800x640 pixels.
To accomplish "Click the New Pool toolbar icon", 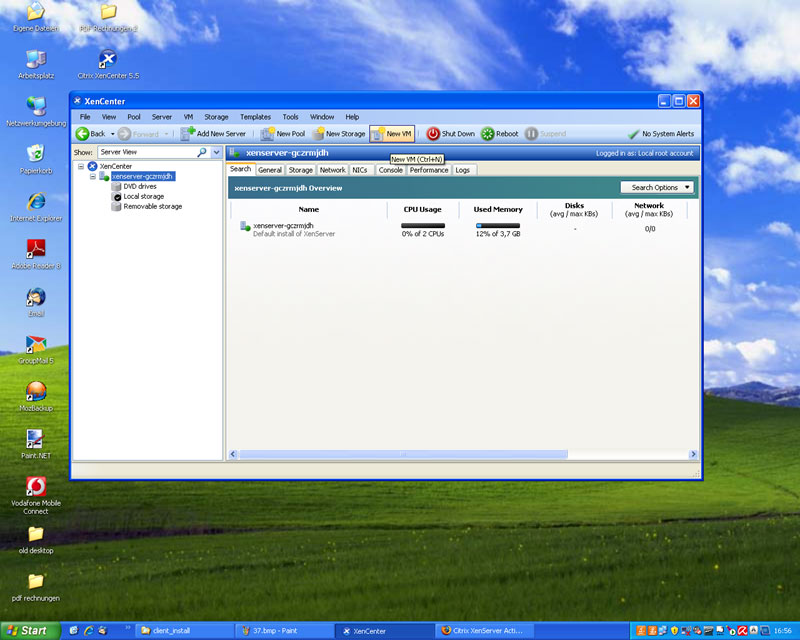I will [267, 134].
